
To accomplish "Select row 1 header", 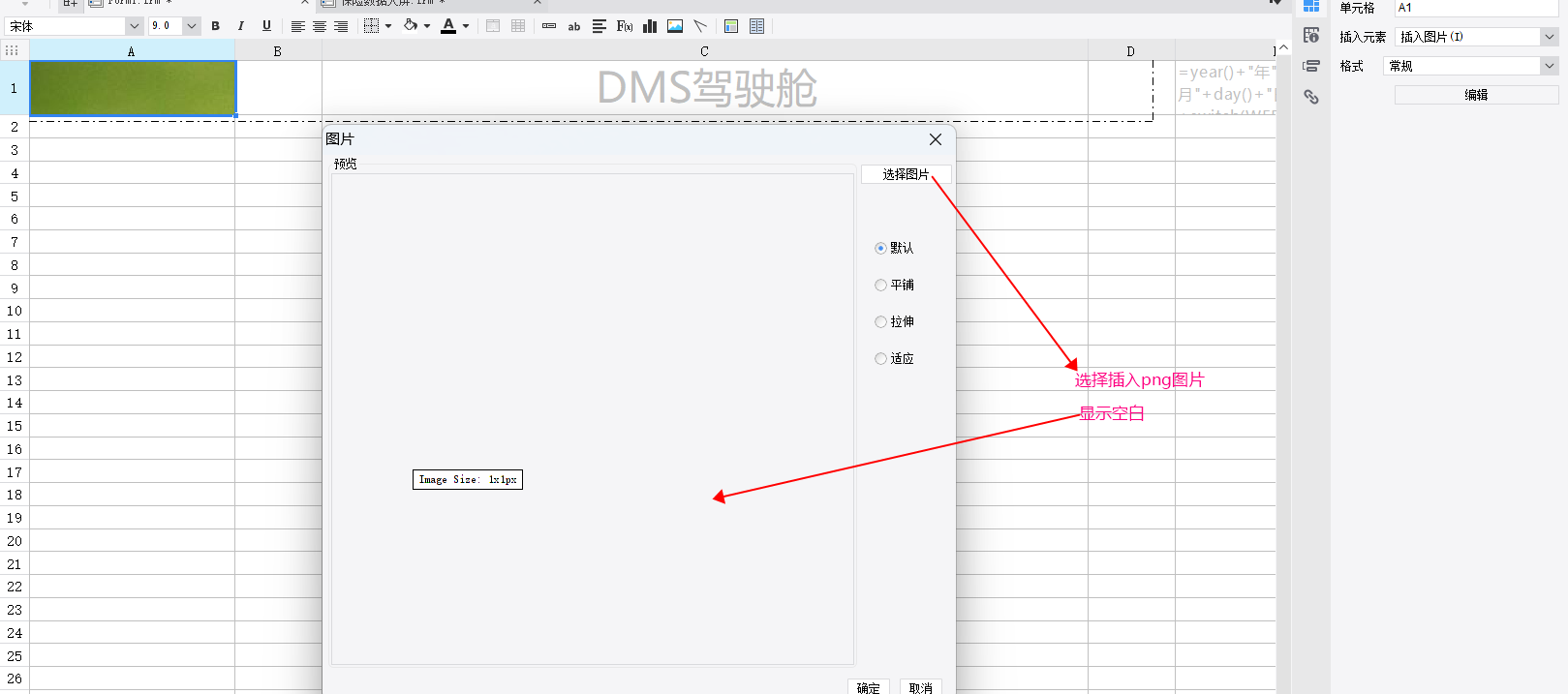I will tap(15, 88).
